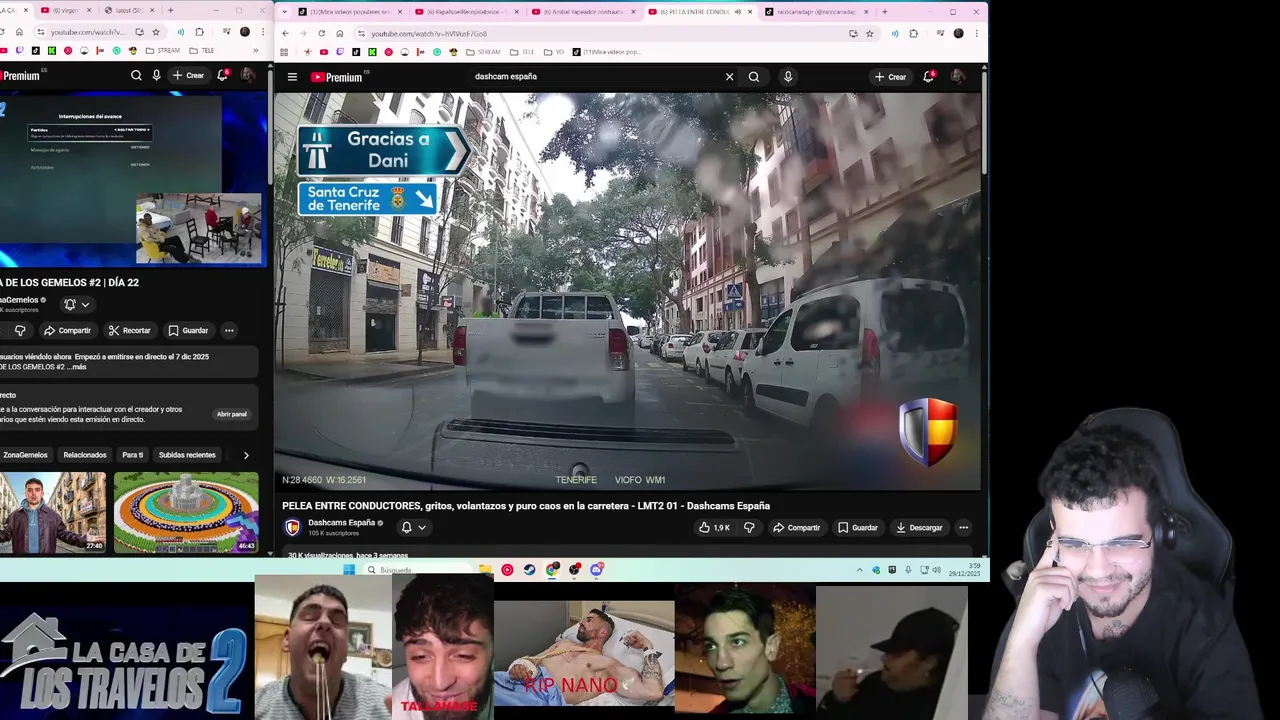1280x720 pixels.
Task: Open STREAM bookmarks folder in right browser
Action: [x=483, y=52]
